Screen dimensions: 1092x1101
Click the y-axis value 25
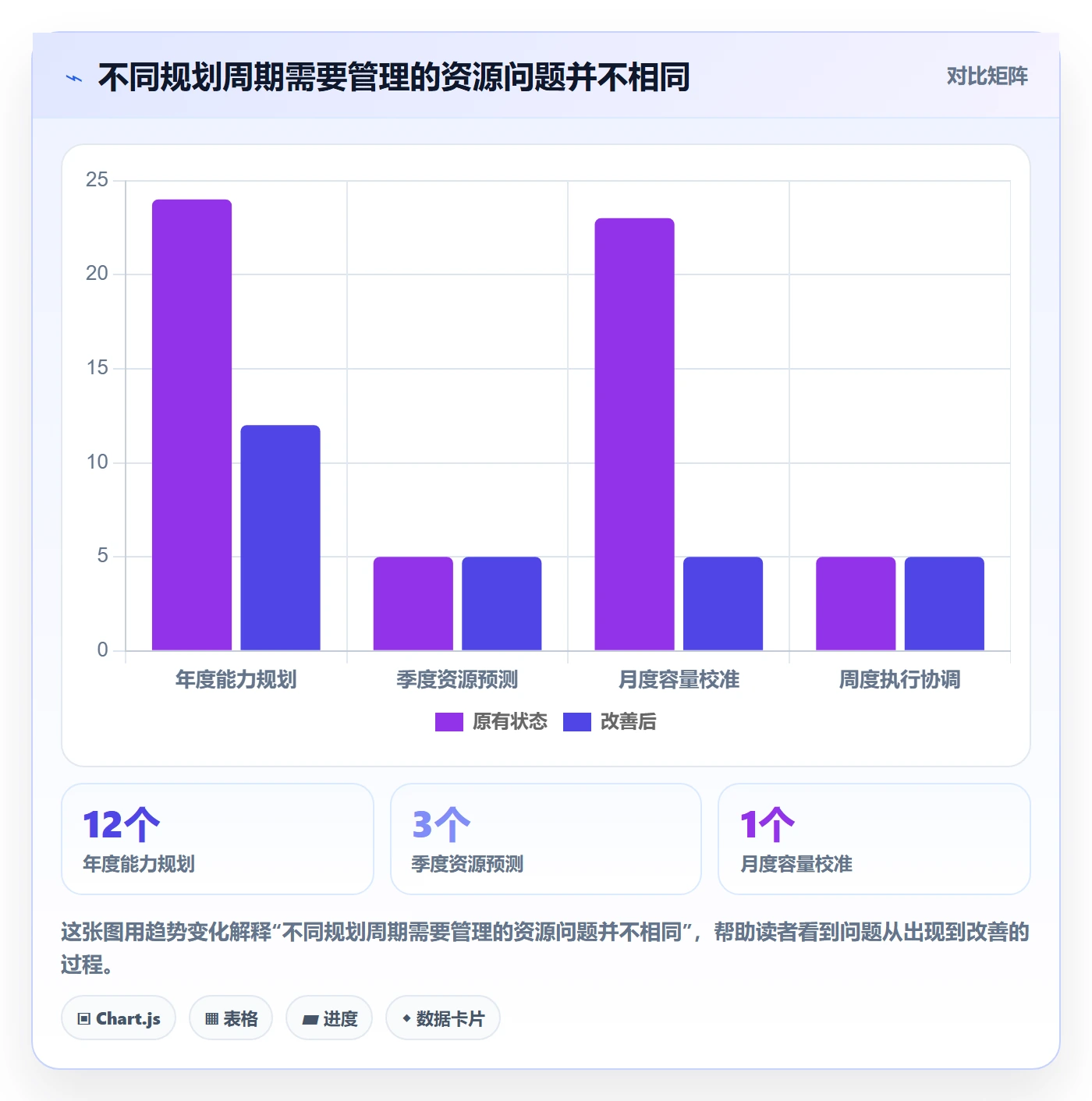[97, 180]
